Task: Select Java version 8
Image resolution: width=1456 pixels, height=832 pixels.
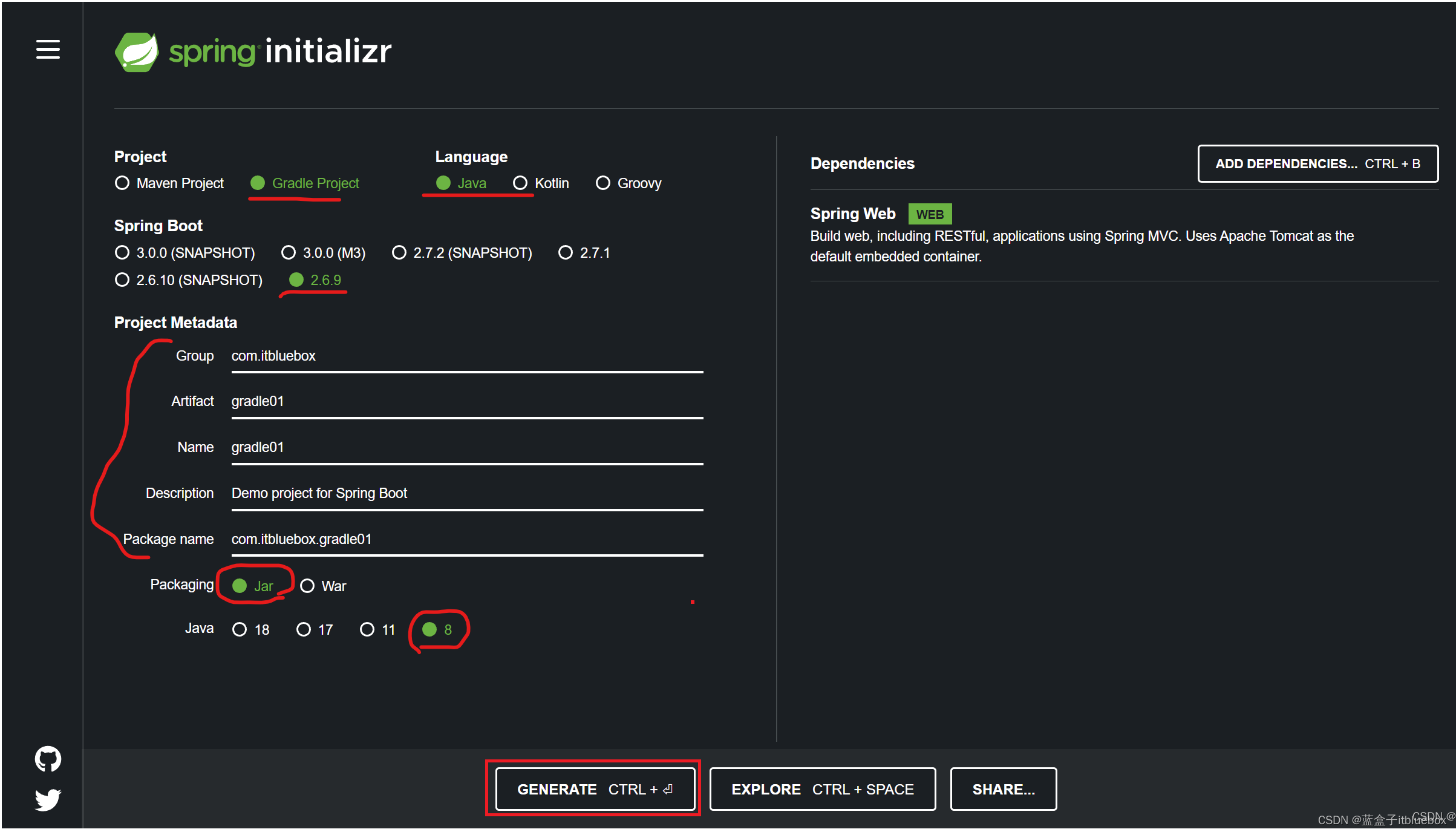Action: point(437,630)
